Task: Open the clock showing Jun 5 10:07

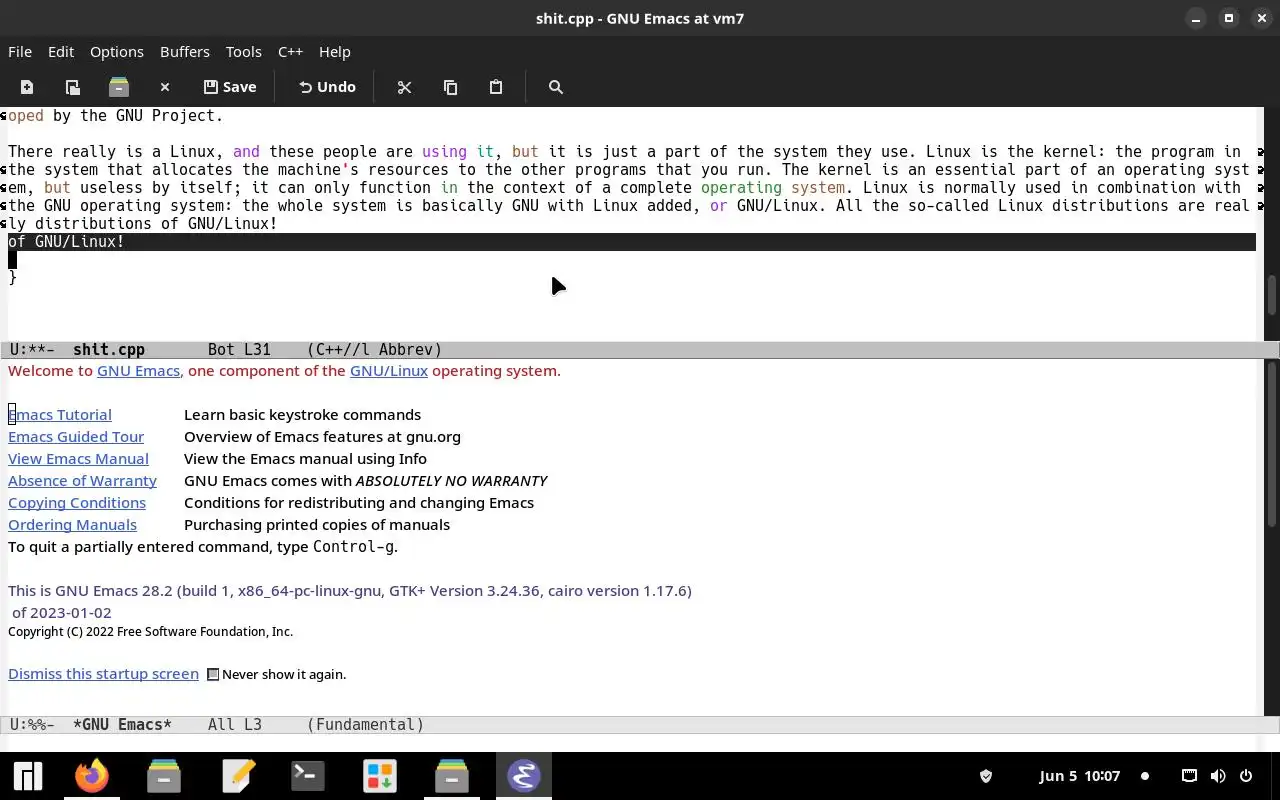Action: (x=1079, y=776)
